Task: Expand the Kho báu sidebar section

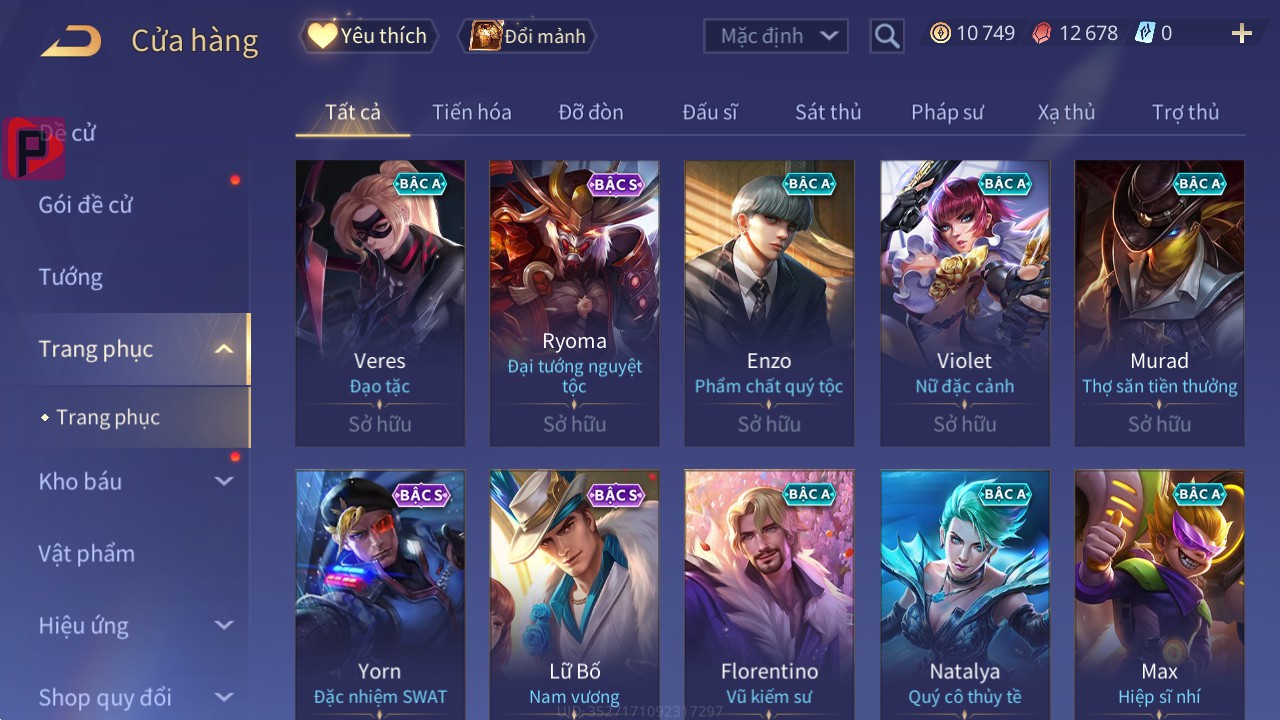Action: (x=224, y=481)
